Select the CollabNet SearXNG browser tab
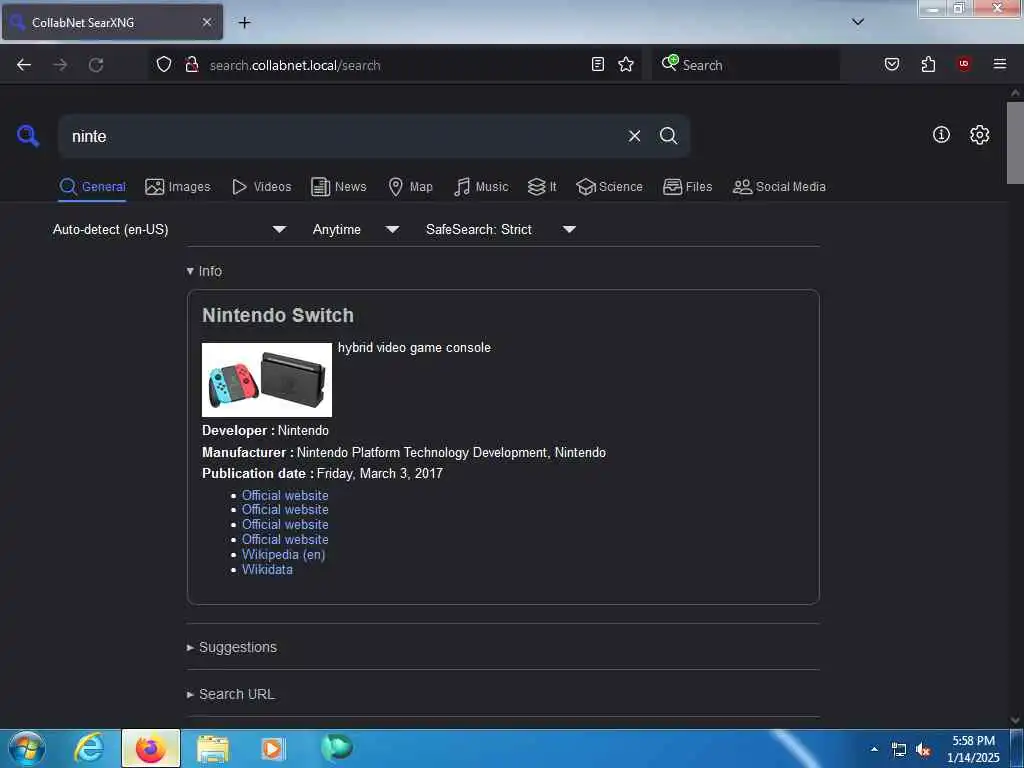Image resolution: width=1024 pixels, height=768 pixels. (112, 22)
